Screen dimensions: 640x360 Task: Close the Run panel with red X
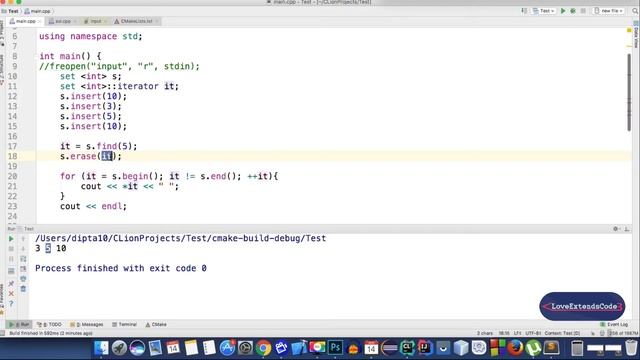tap(11, 294)
